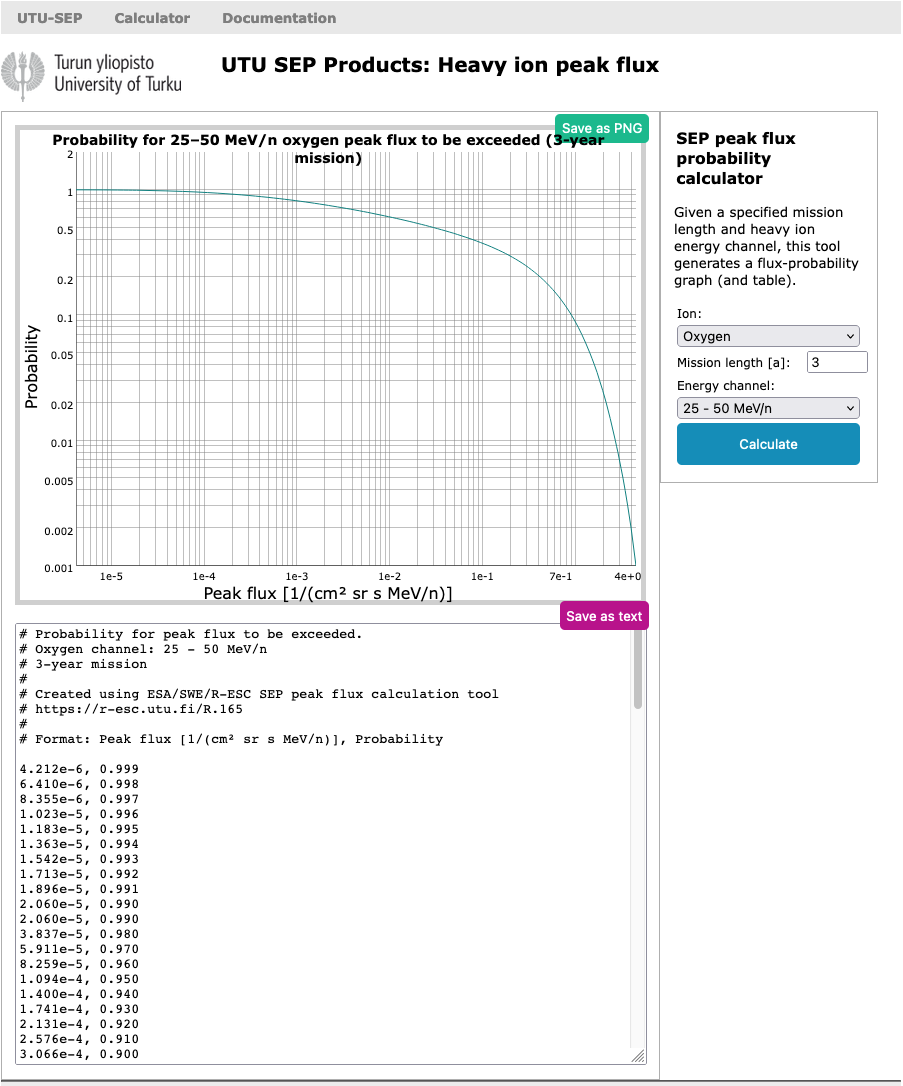The width and height of the screenshot is (903, 1086).
Task: Click the Calculate button
Action: [x=767, y=444]
